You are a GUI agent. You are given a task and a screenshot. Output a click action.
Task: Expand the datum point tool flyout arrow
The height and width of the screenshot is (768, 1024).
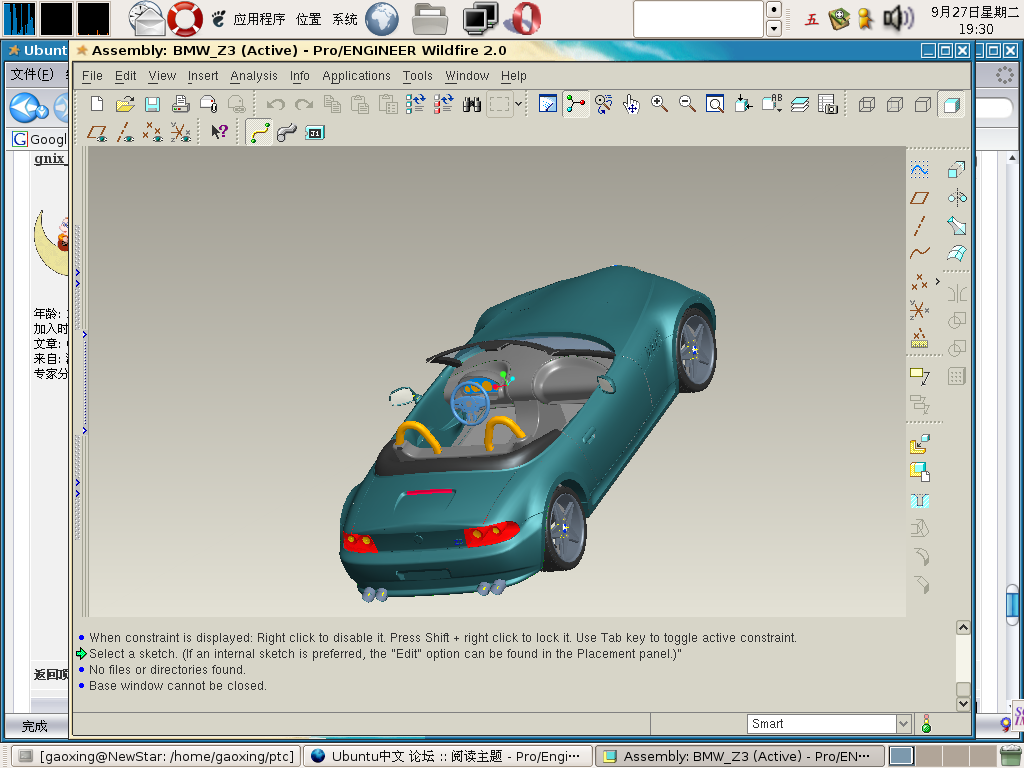938,281
